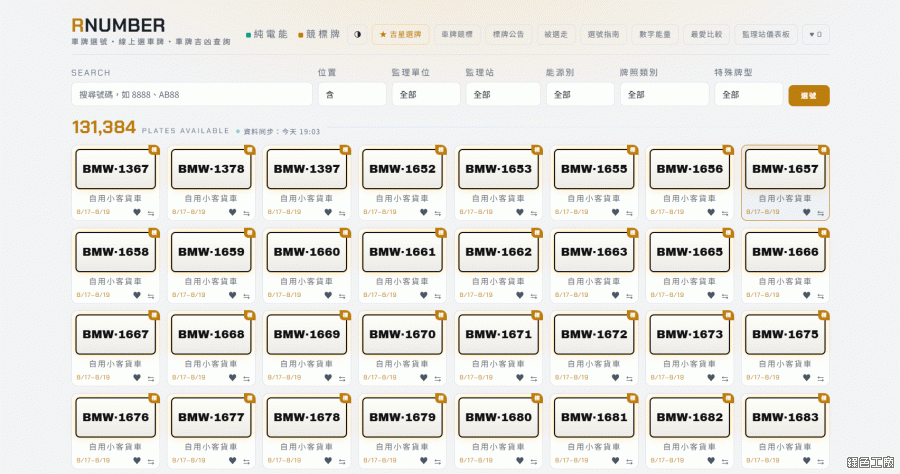Click heart icon on BMW-1666 card

[x=806, y=295]
